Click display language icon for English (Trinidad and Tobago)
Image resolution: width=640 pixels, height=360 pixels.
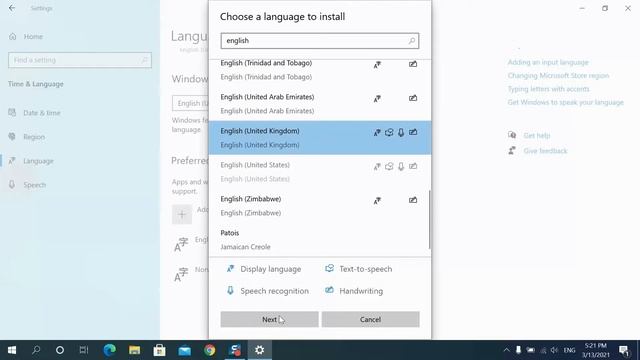377,64
